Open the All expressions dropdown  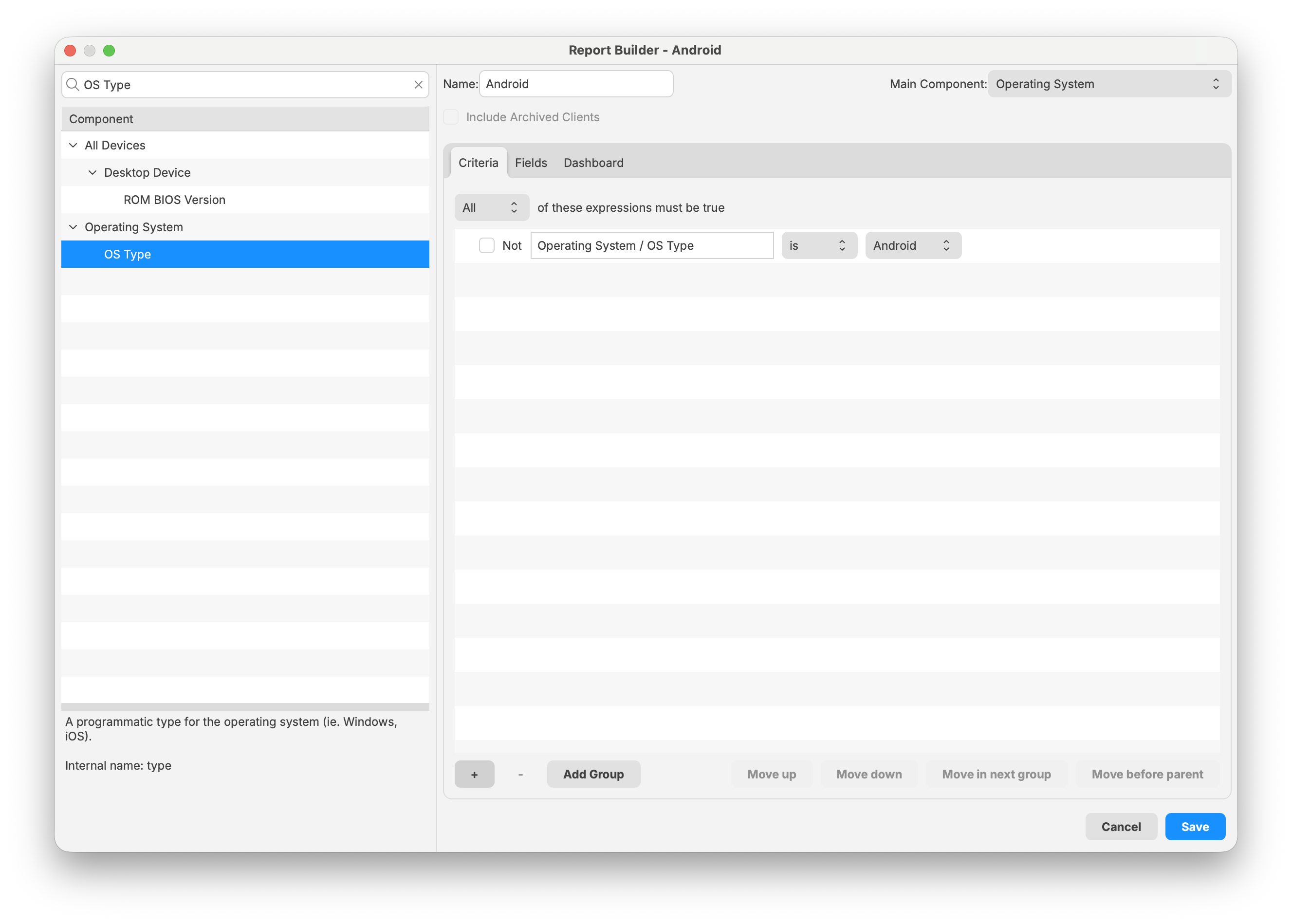click(x=492, y=207)
